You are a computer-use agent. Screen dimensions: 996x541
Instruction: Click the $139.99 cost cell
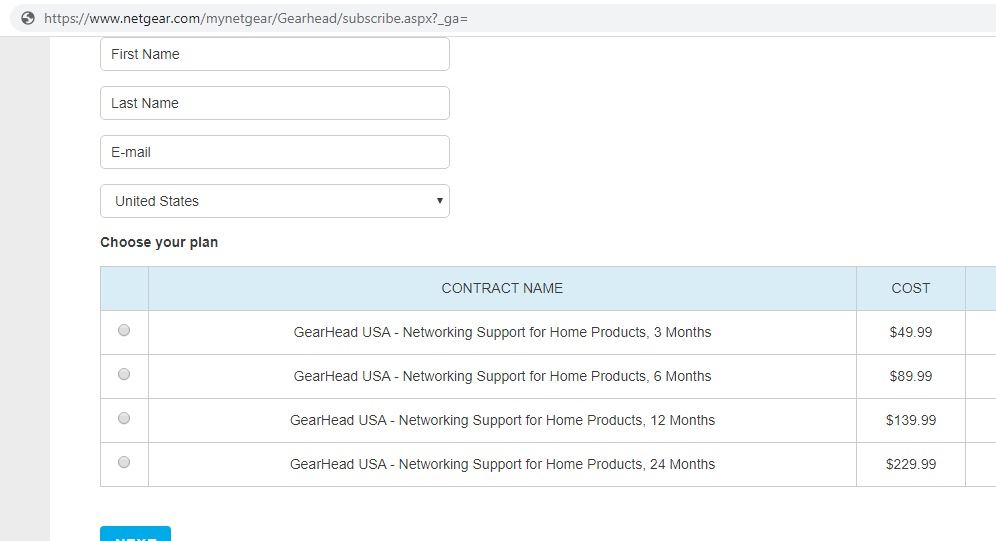click(x=910, y=420)
